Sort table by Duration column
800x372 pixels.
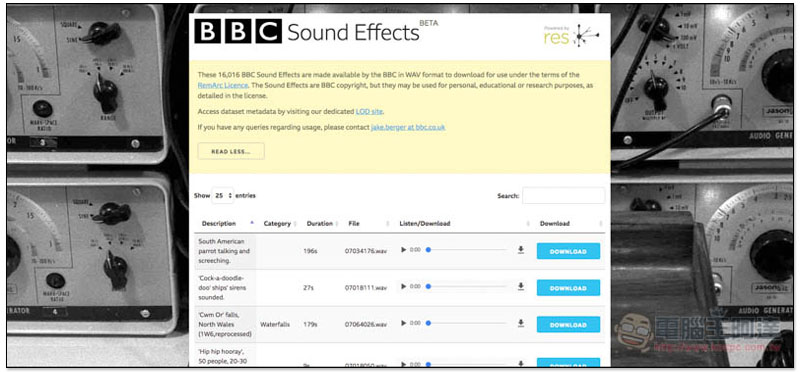pyautogui.click(x=319, y=224)
